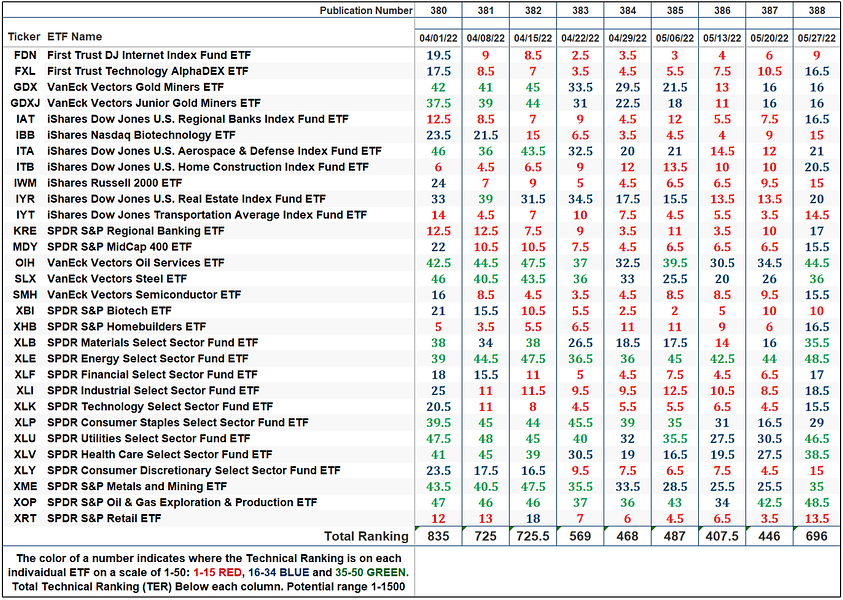This screenshot has height=600, width=843.
Task: Select MDY value 22 for 04/01/22
Action: (x=438, y=247)
